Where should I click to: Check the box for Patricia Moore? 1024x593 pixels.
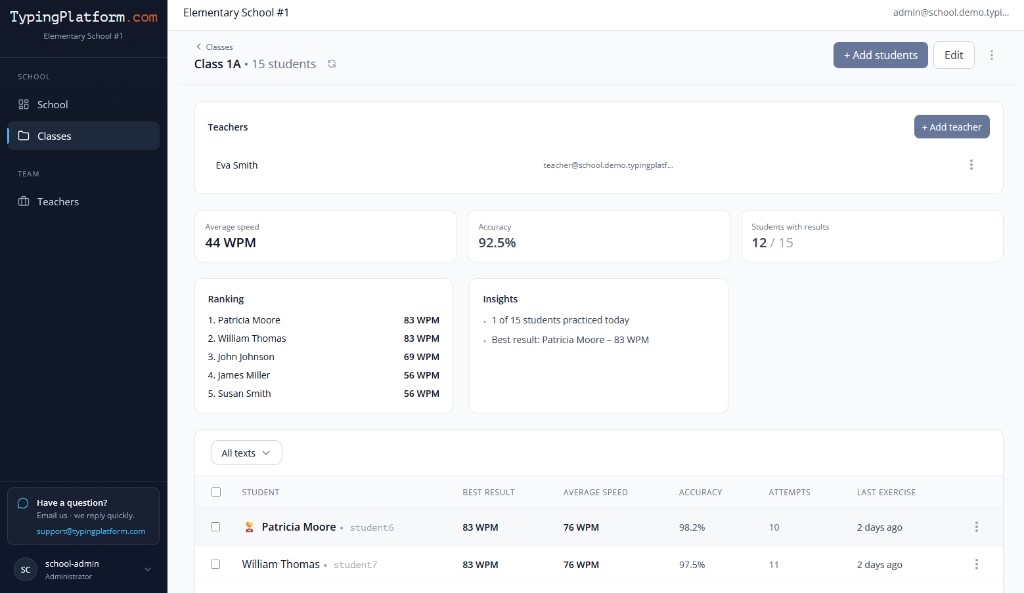(216, 527)
